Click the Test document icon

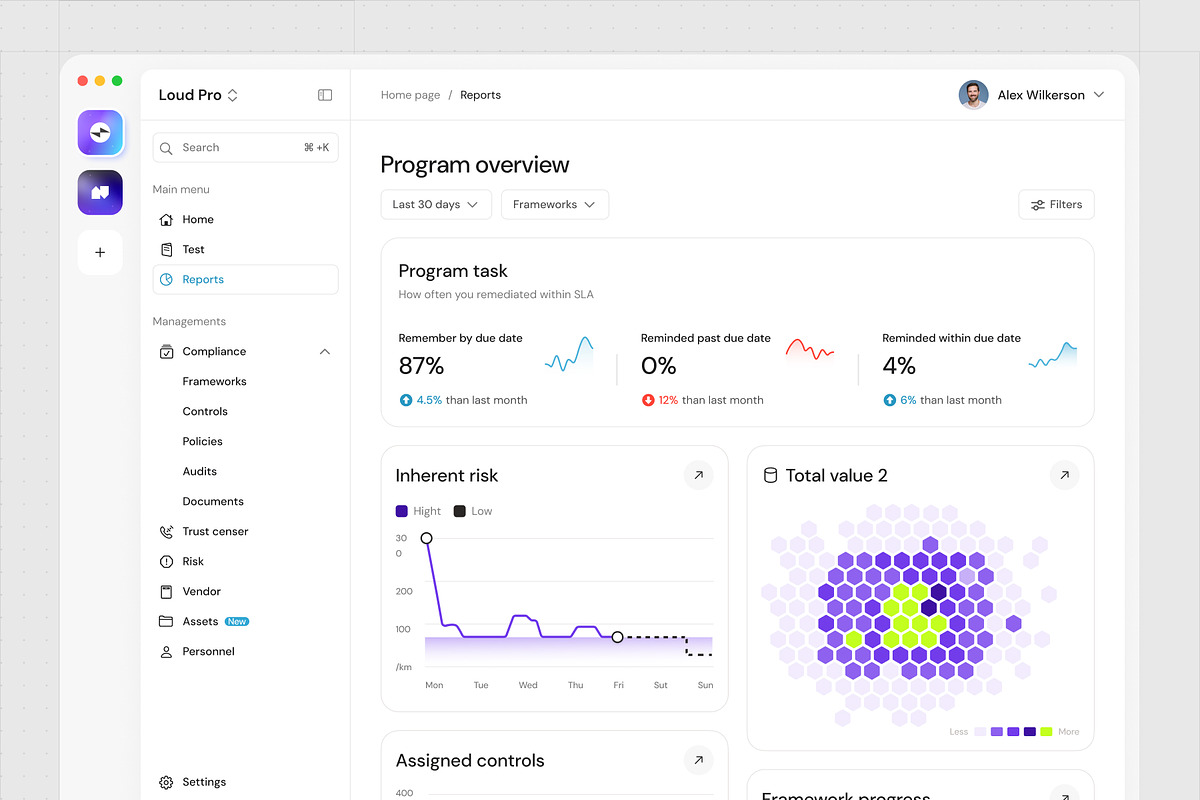tap(167, 249)
